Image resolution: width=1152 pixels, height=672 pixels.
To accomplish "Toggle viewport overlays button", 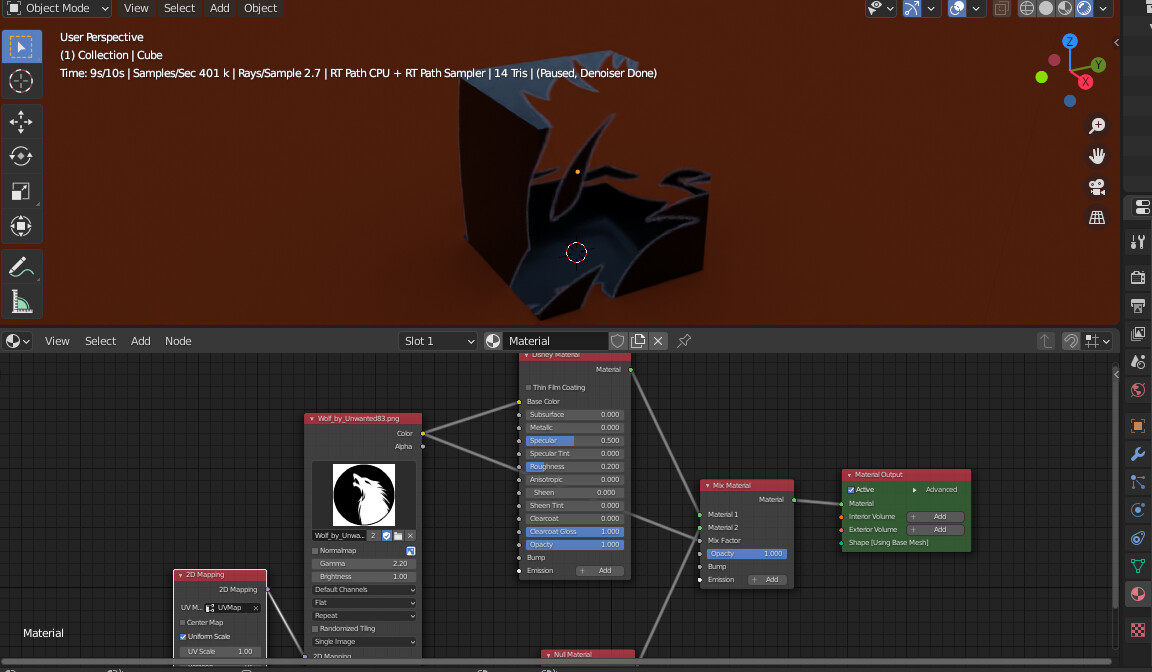I will point(957,8).
